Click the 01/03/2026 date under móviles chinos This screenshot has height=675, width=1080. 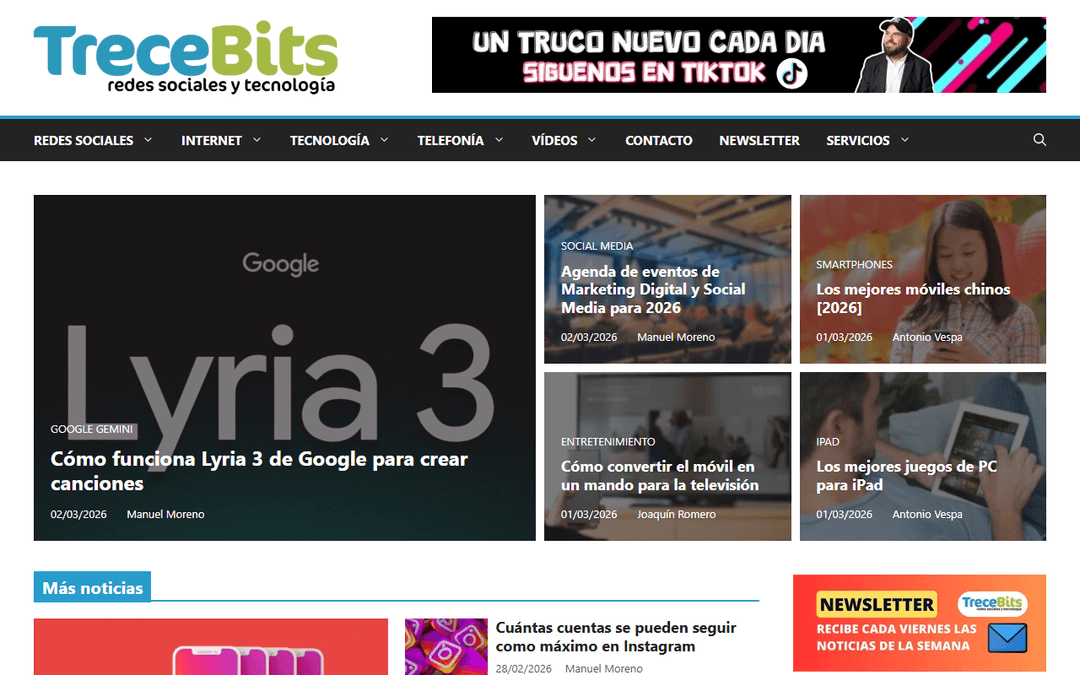844,337
